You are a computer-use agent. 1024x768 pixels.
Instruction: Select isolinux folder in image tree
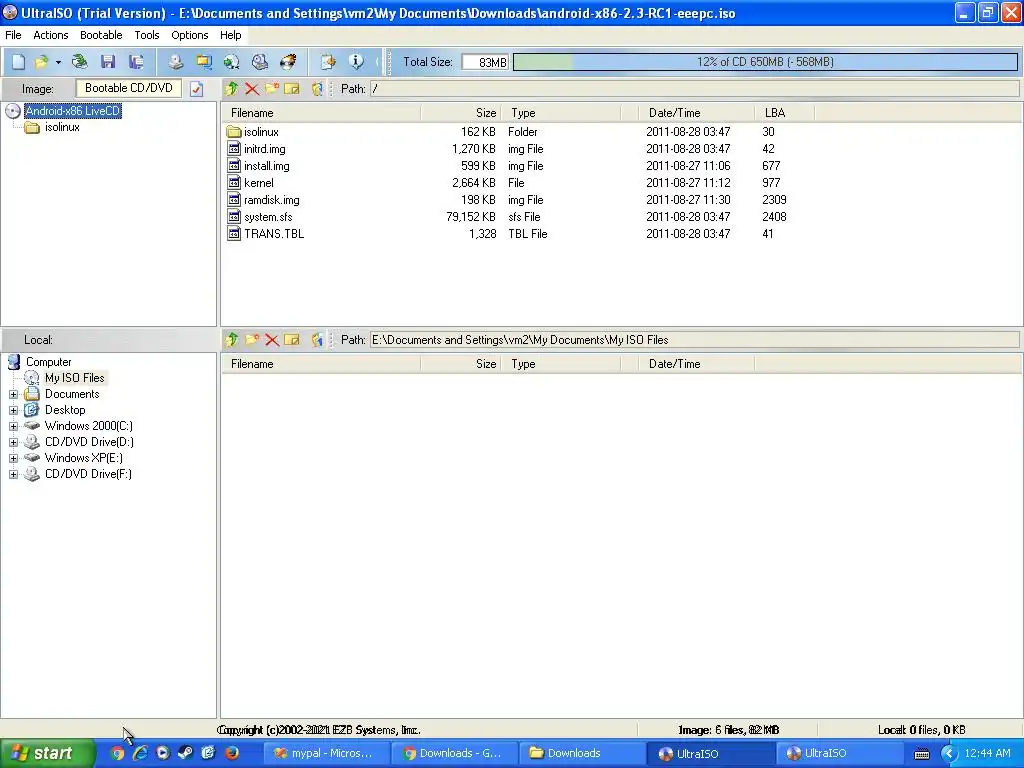pos(62,127)
